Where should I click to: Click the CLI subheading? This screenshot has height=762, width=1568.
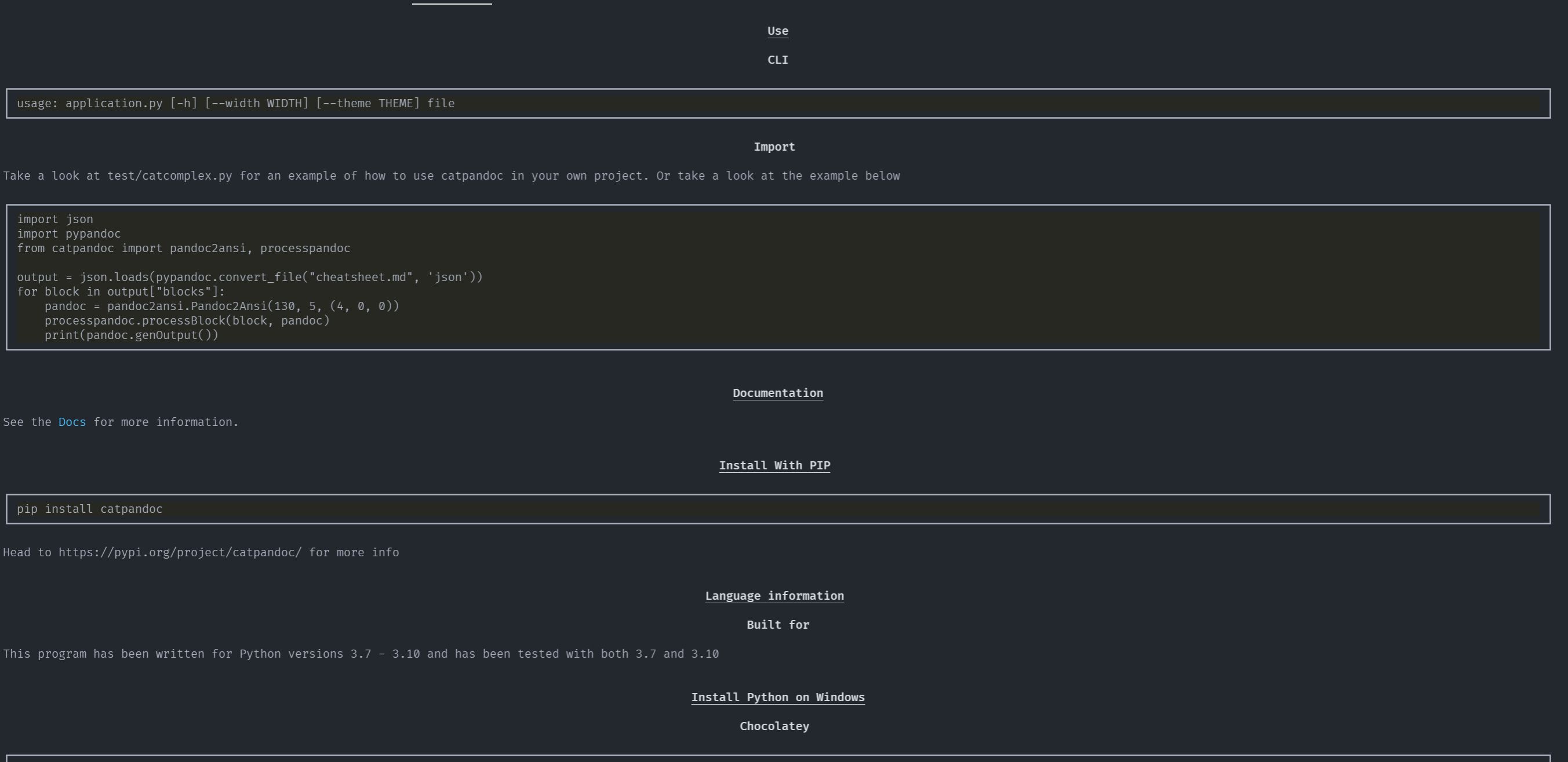click(777, 60)
